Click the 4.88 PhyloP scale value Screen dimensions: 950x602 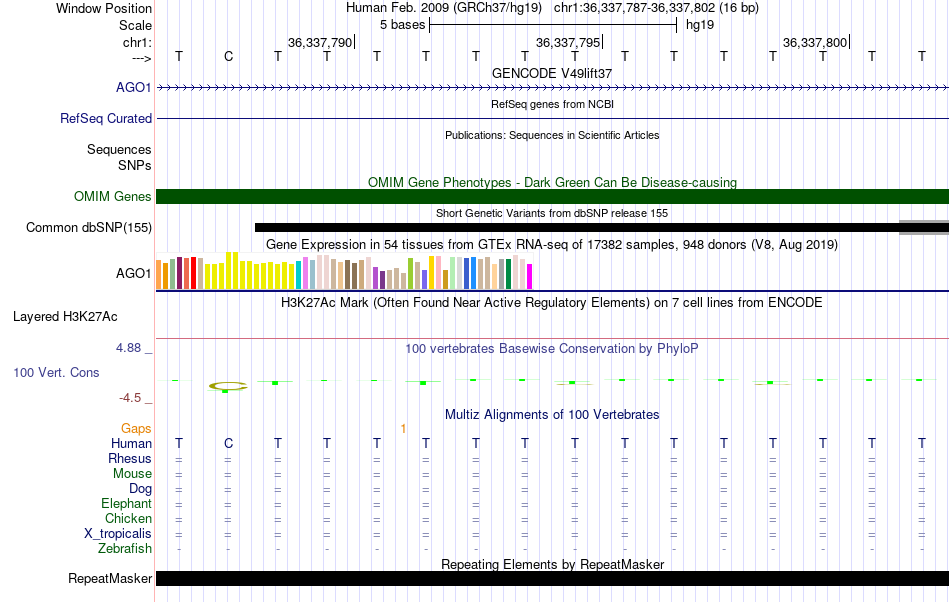(128, 348)
